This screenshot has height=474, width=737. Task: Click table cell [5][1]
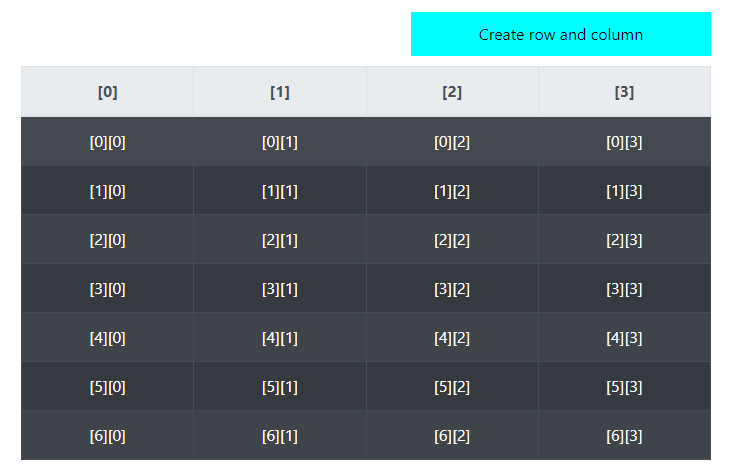click(280, 386)
